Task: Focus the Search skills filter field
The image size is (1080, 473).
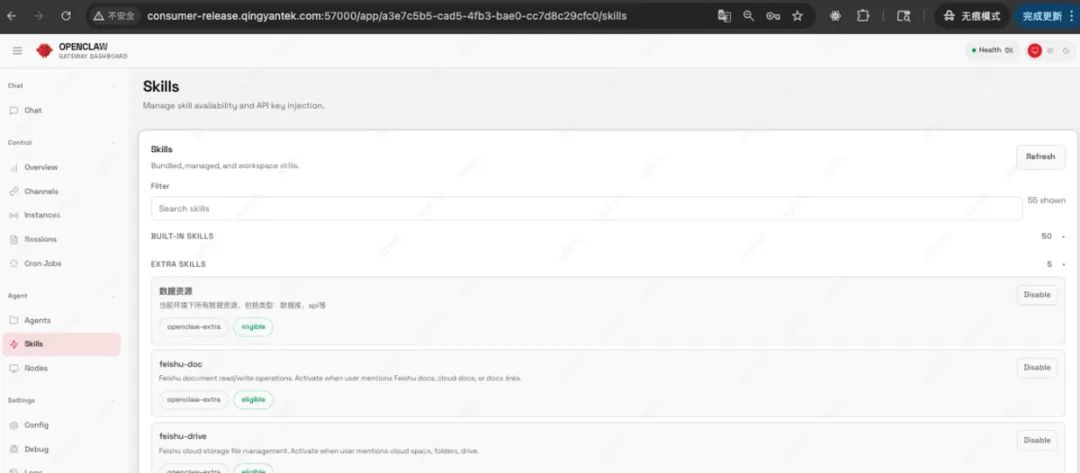Action: pos(586,208)
